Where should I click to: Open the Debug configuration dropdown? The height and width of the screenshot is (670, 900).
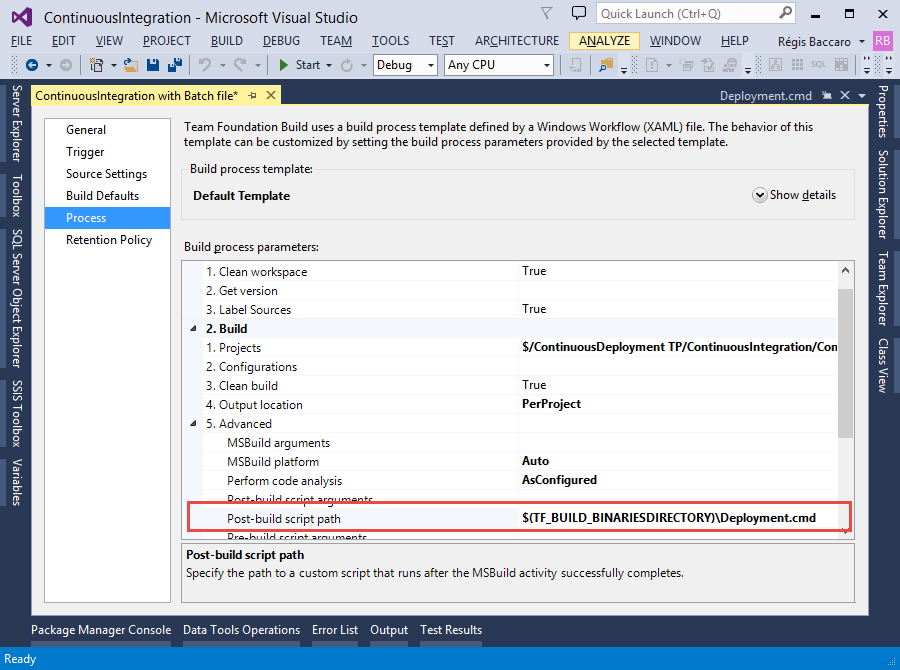405,65
